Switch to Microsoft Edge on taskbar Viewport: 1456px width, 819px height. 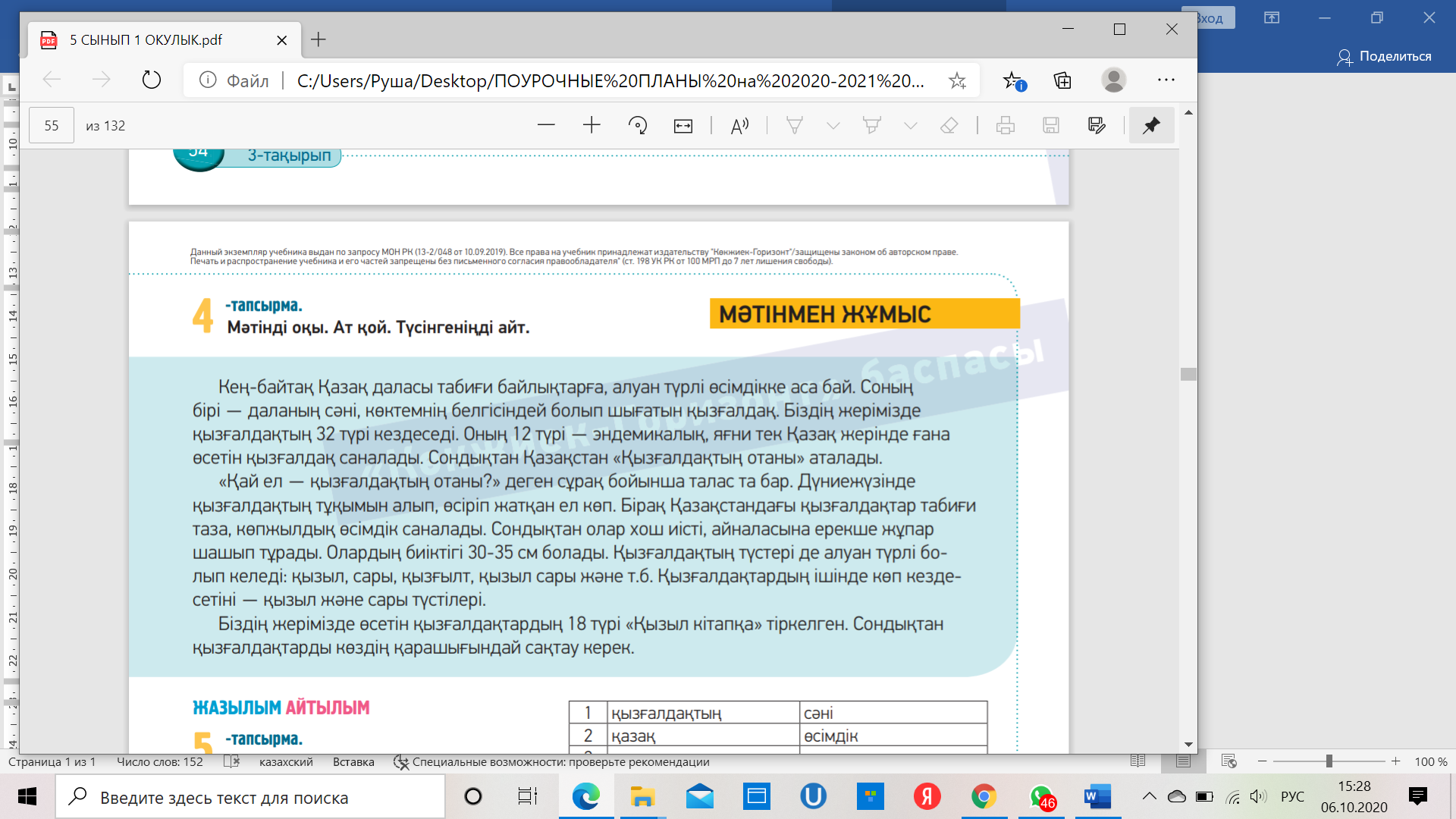tap(585, 797)
